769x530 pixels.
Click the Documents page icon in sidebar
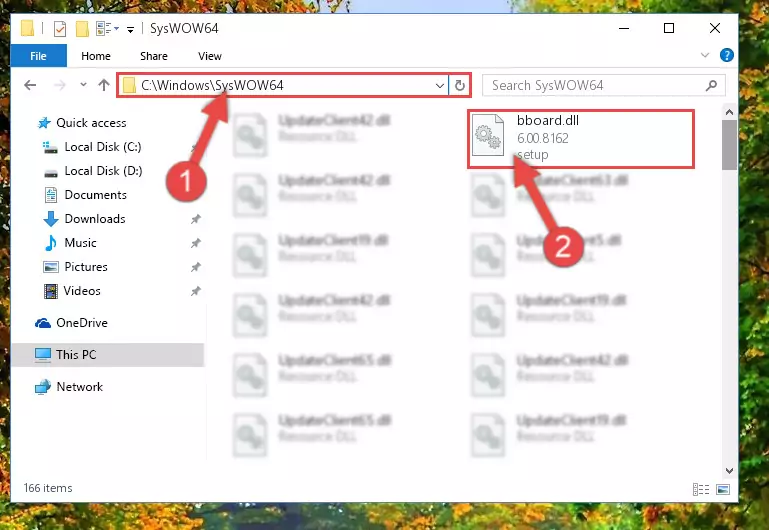tap(51, 195)
